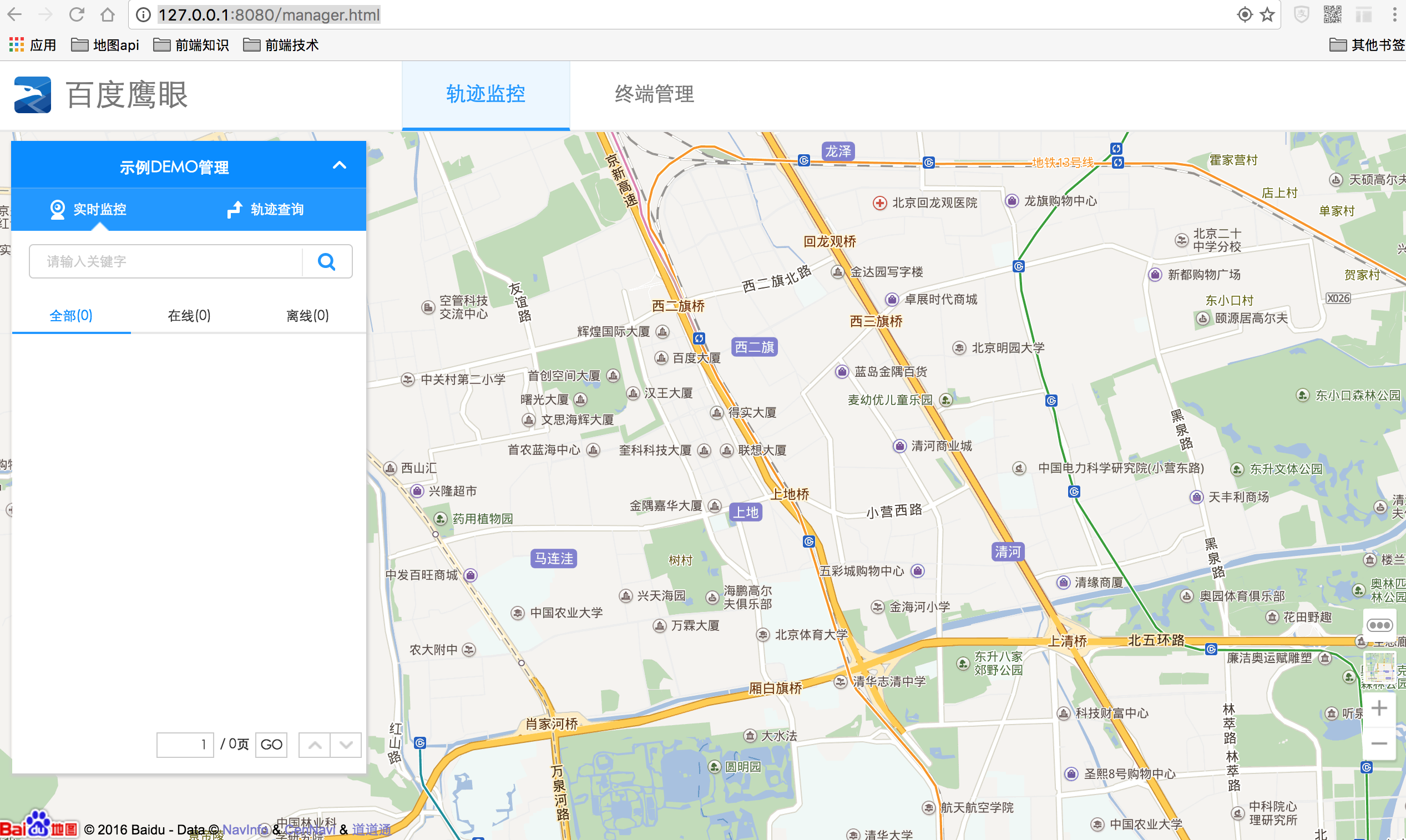Show the 离线(0) terminals list

[307, 315]
